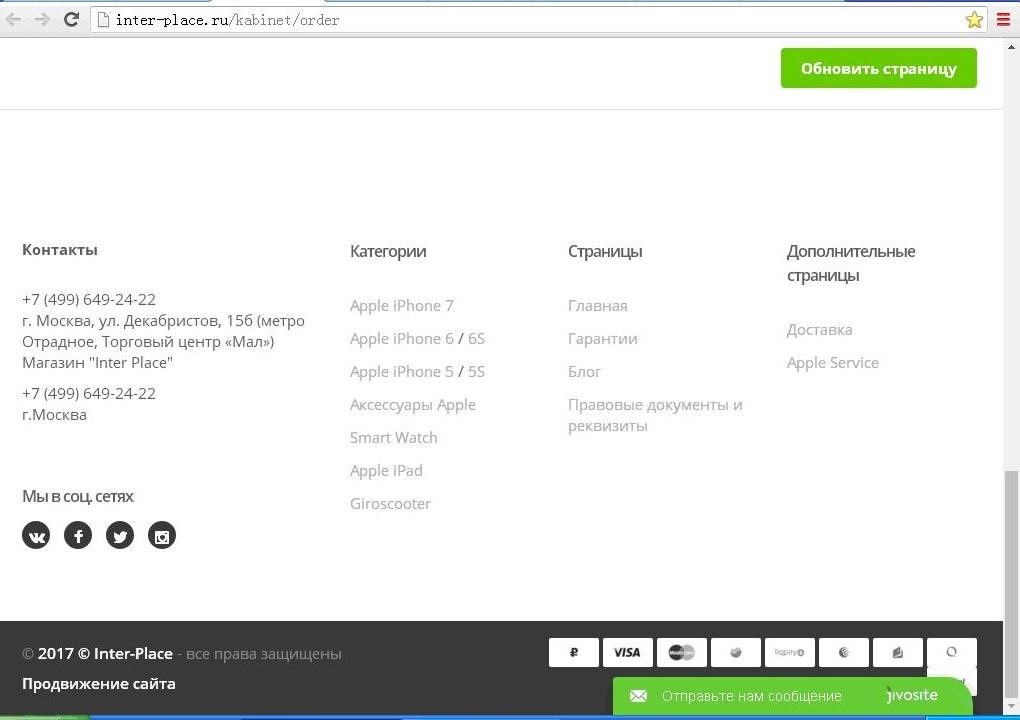Screen dimensions: 1020x720
Task: Reload the page with the refresh icon
Action: click(72, 20)
